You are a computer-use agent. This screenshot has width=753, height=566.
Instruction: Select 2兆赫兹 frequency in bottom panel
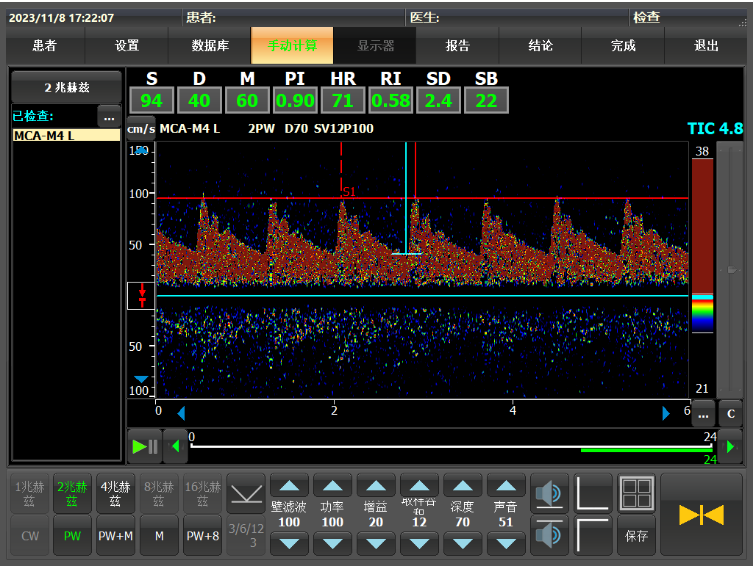(72, 494)
